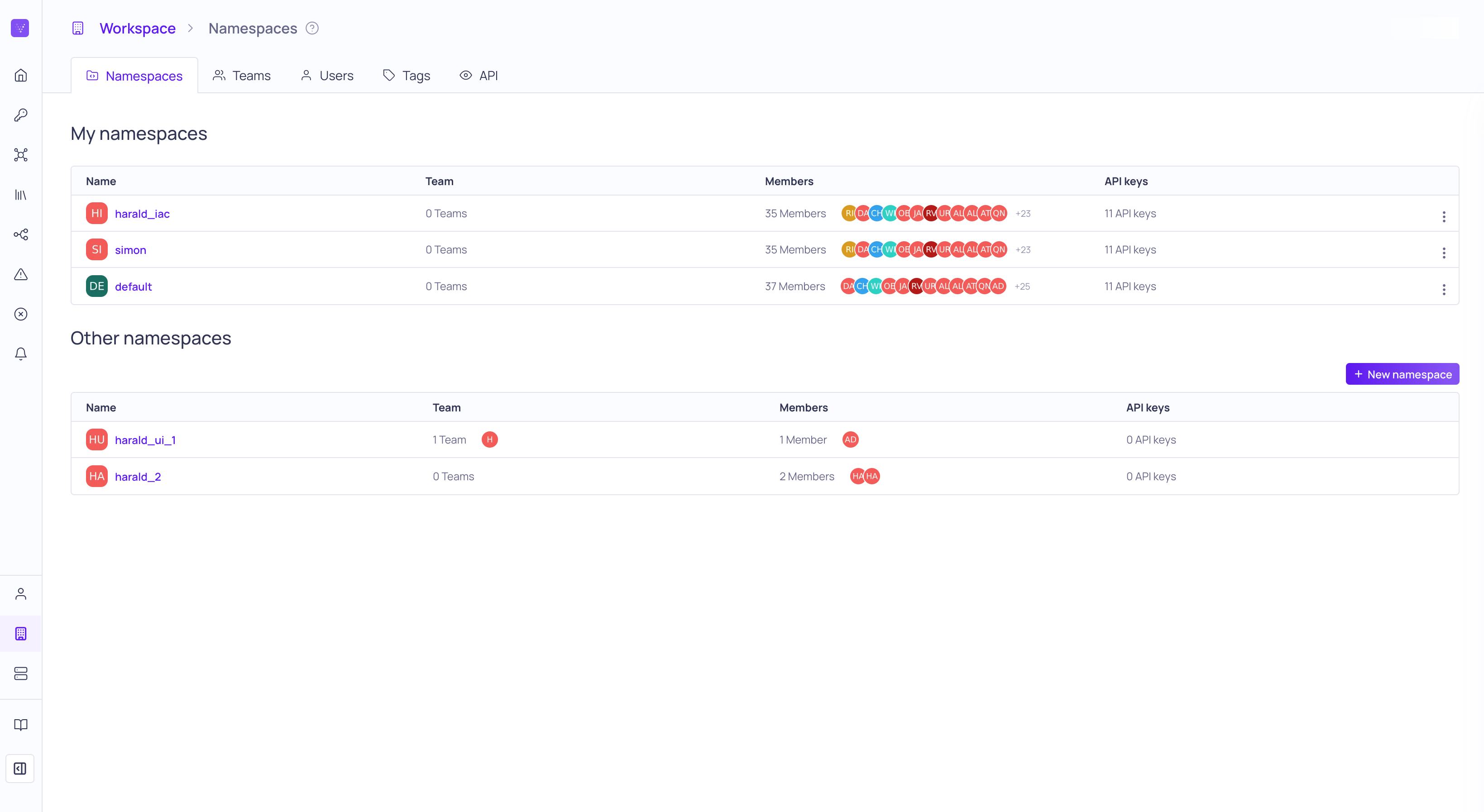Switch to the Tags tab
This screenshot has height=812, width=1484.
407,76
